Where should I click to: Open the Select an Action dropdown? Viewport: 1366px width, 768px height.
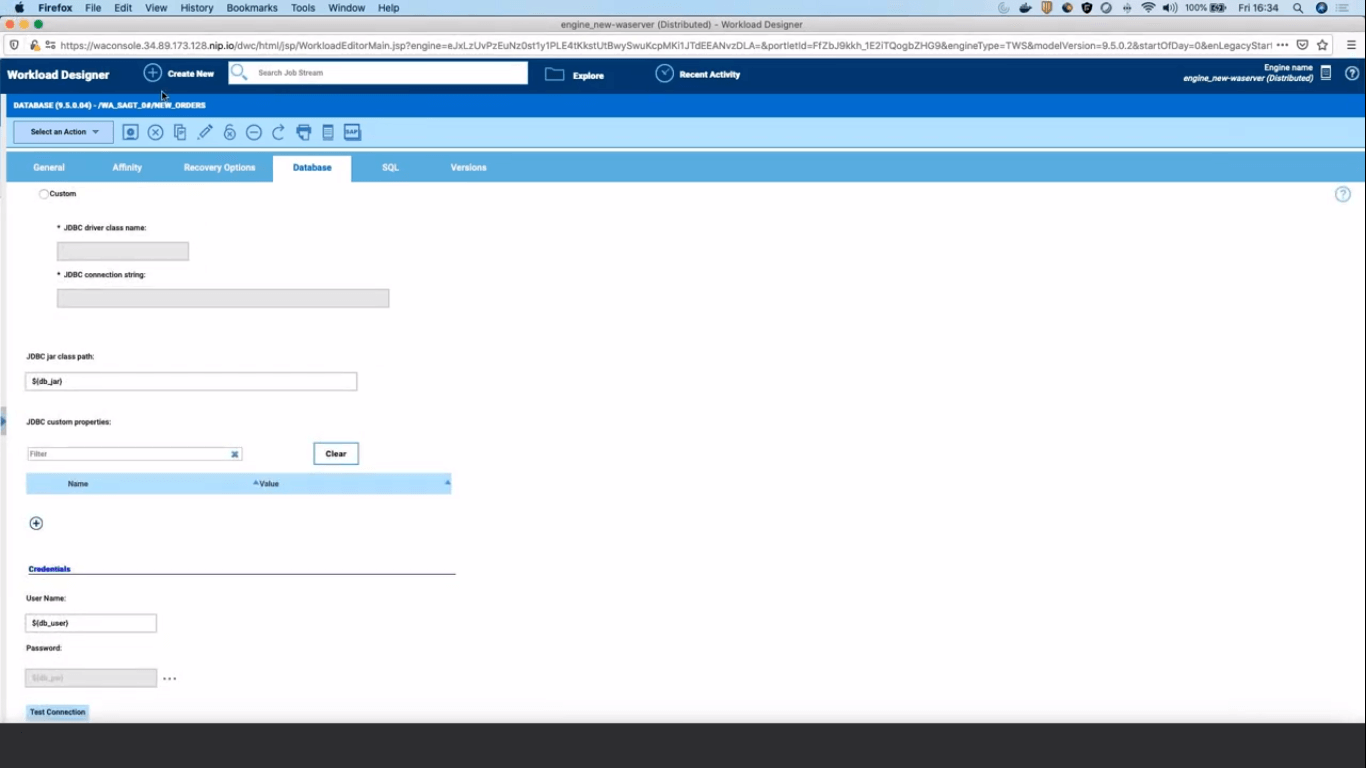coord(62,131)
